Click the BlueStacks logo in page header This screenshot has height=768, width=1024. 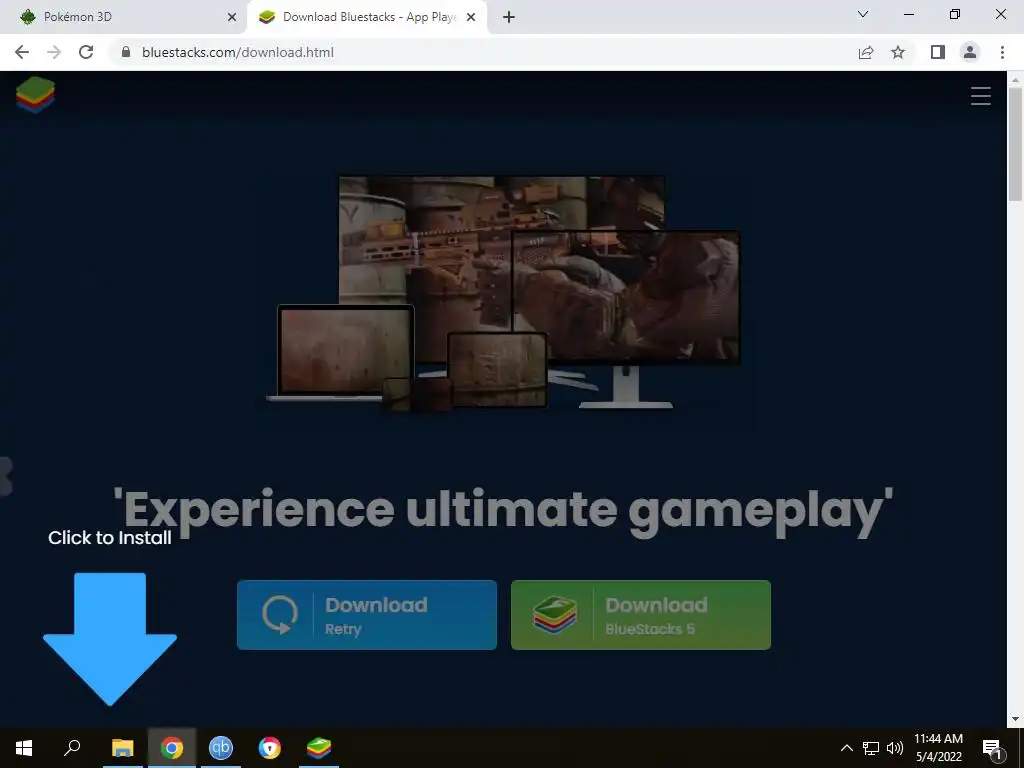tap(35, 95)
